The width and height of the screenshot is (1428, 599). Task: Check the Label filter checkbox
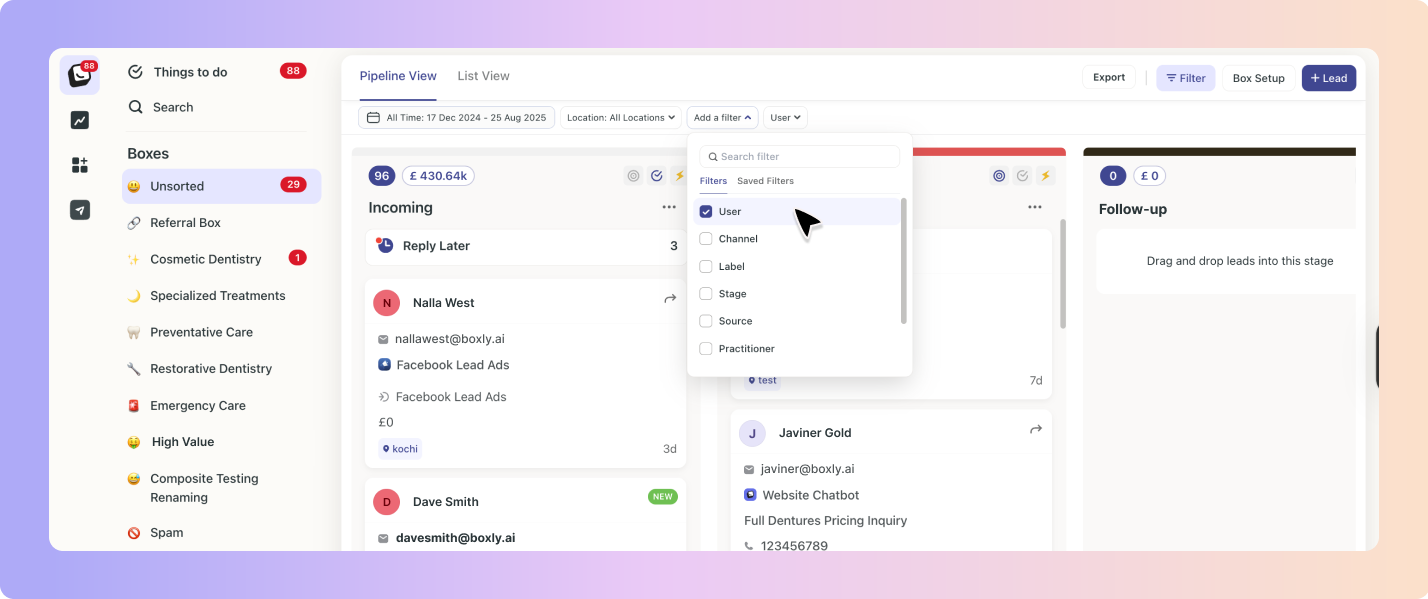point(706,267)
